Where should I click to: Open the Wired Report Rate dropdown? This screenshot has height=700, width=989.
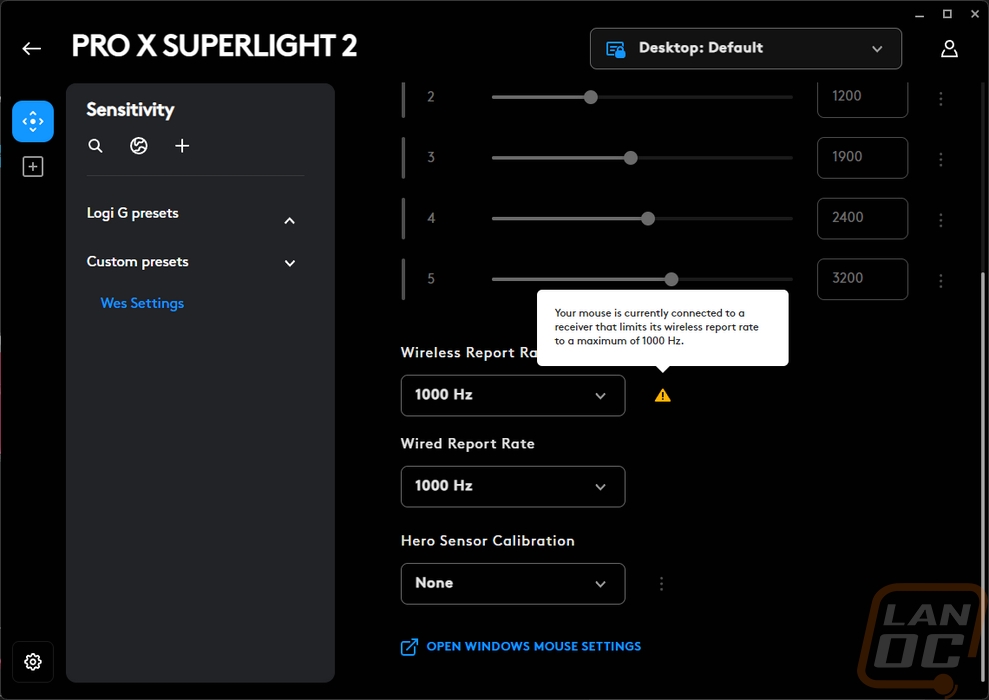pyautogui.click(x=513, y=486)
